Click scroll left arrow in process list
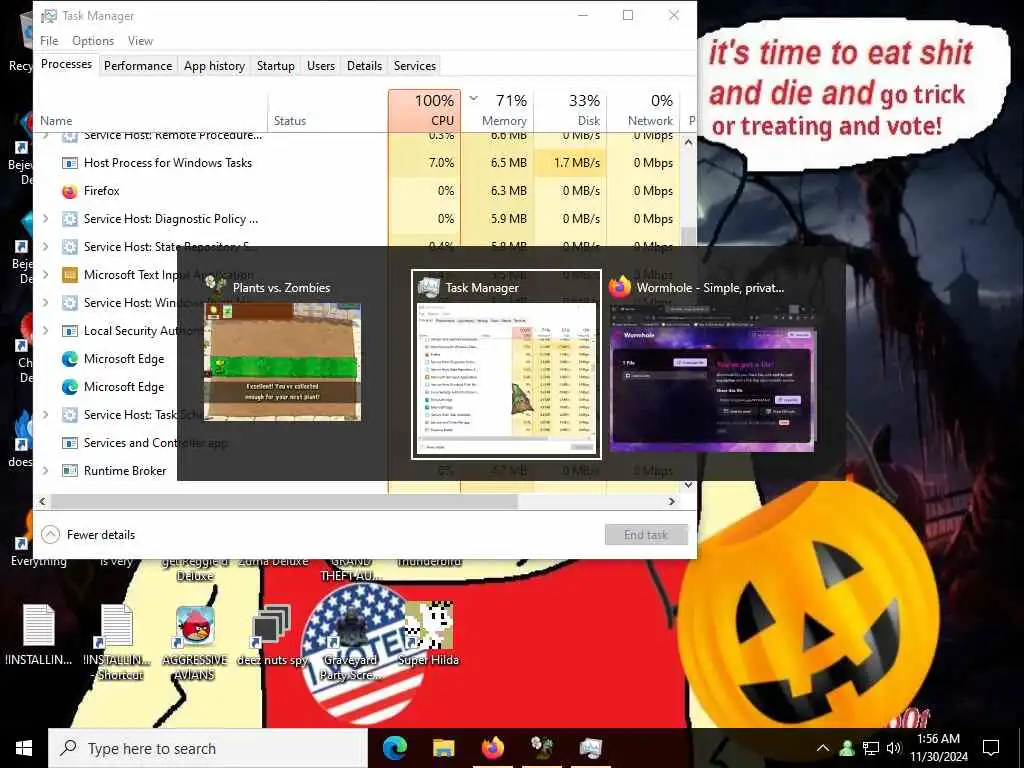This screenshot has width=1024, height=768. pos(42,502)
